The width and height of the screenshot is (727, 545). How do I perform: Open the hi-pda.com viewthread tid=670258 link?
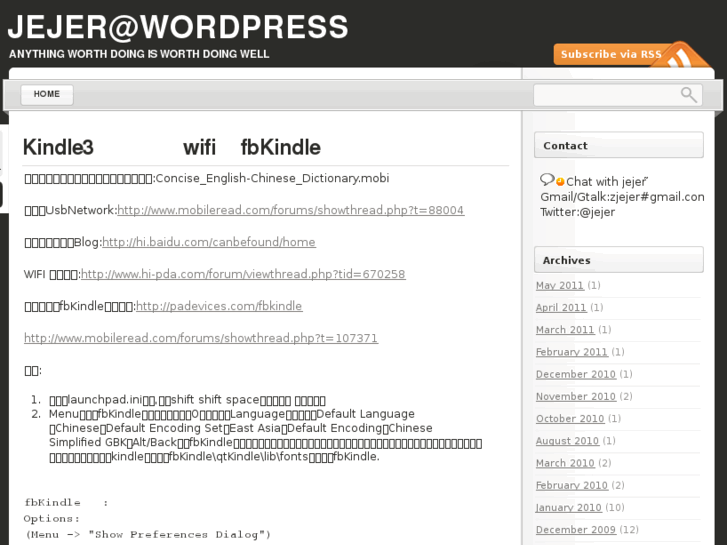243,274
